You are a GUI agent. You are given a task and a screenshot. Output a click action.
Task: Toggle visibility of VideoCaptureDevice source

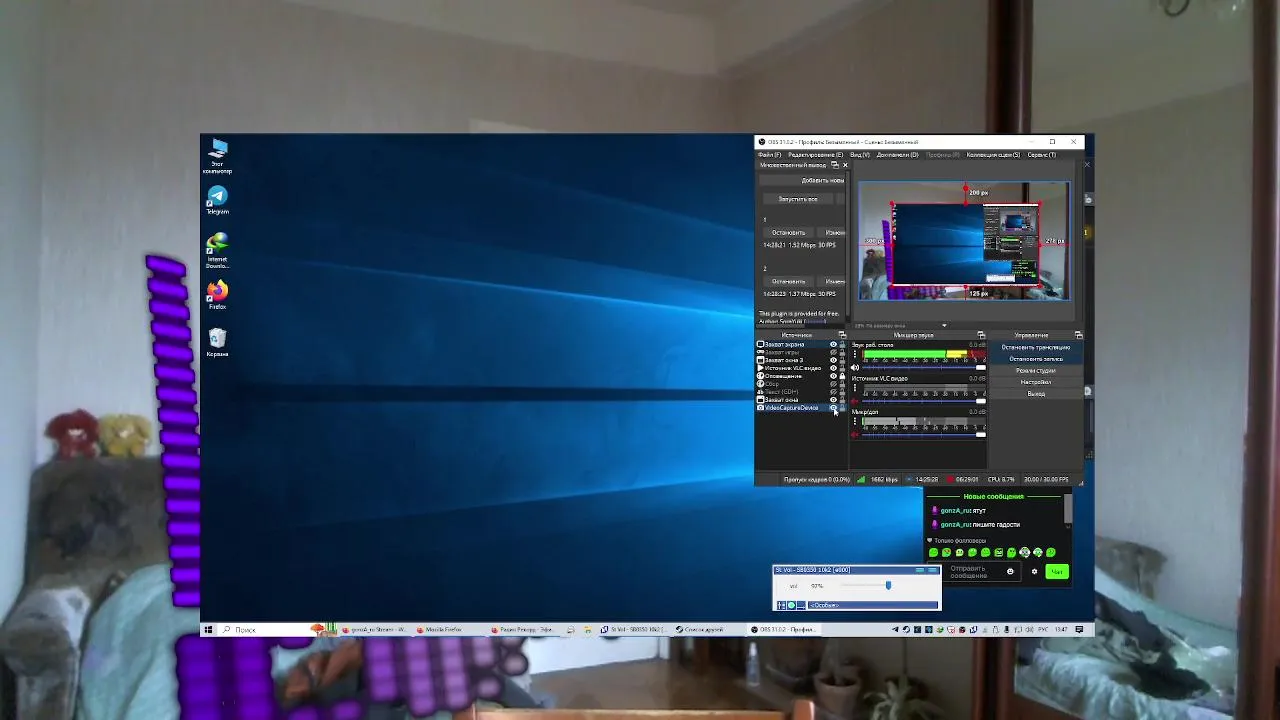click(833, 408)
